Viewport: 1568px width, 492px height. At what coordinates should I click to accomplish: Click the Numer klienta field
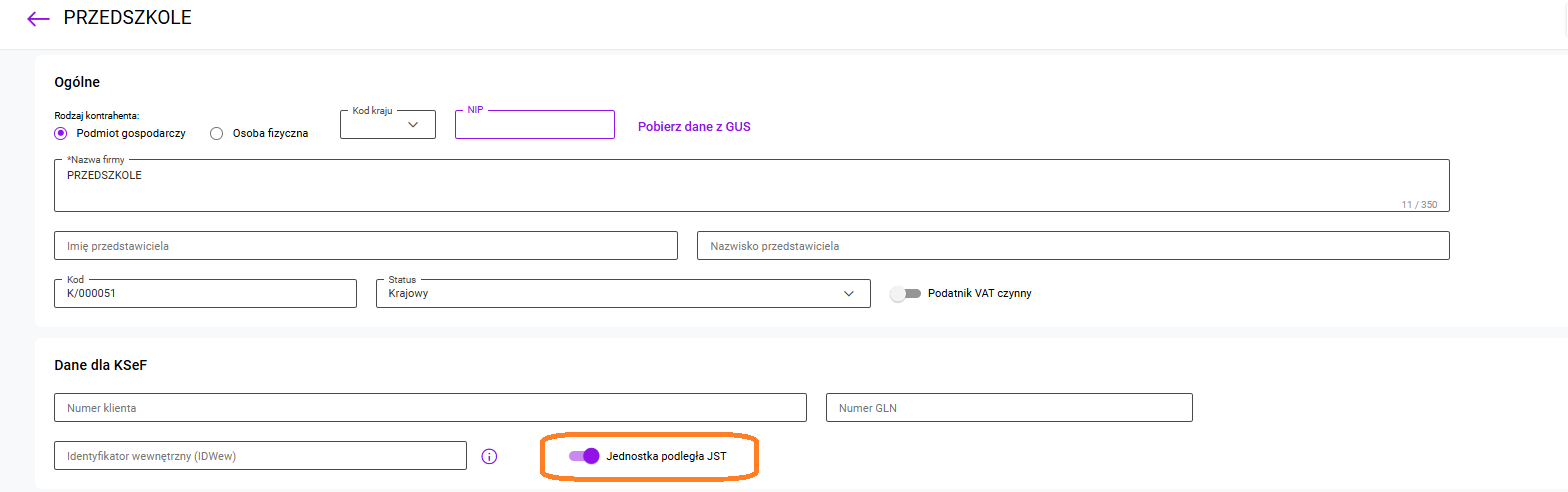click(430, 408)
